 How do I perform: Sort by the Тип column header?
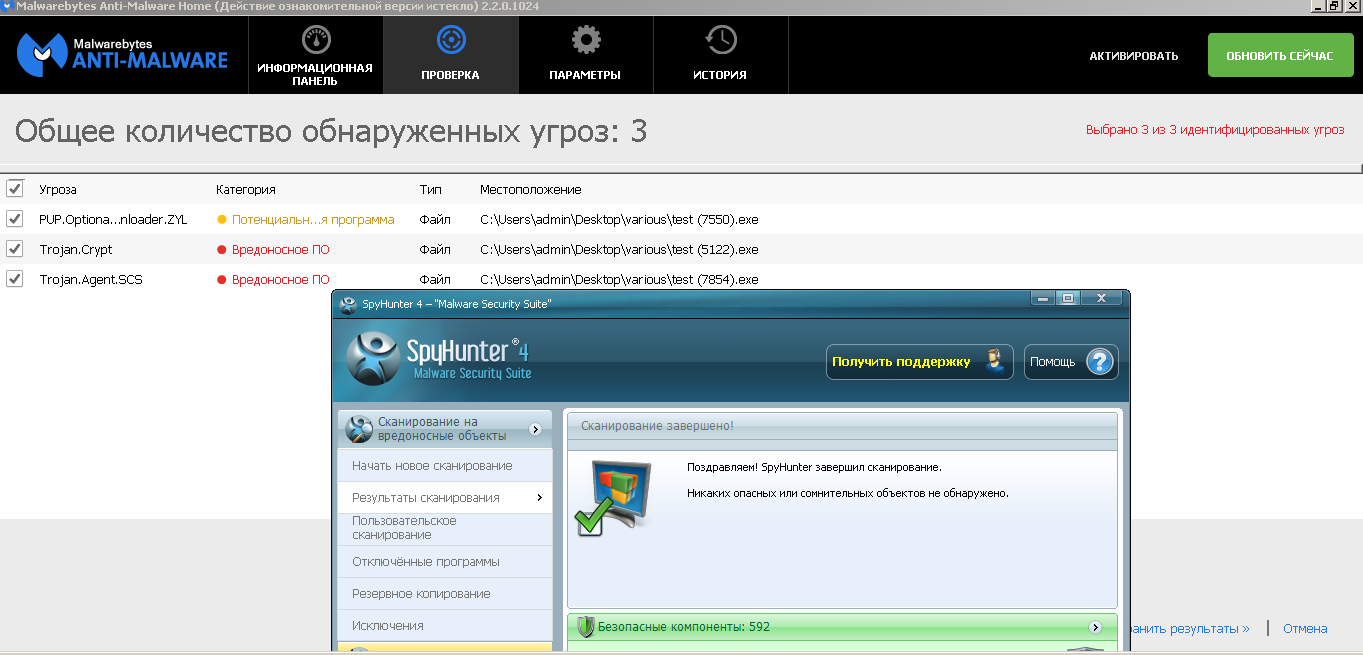430,189
